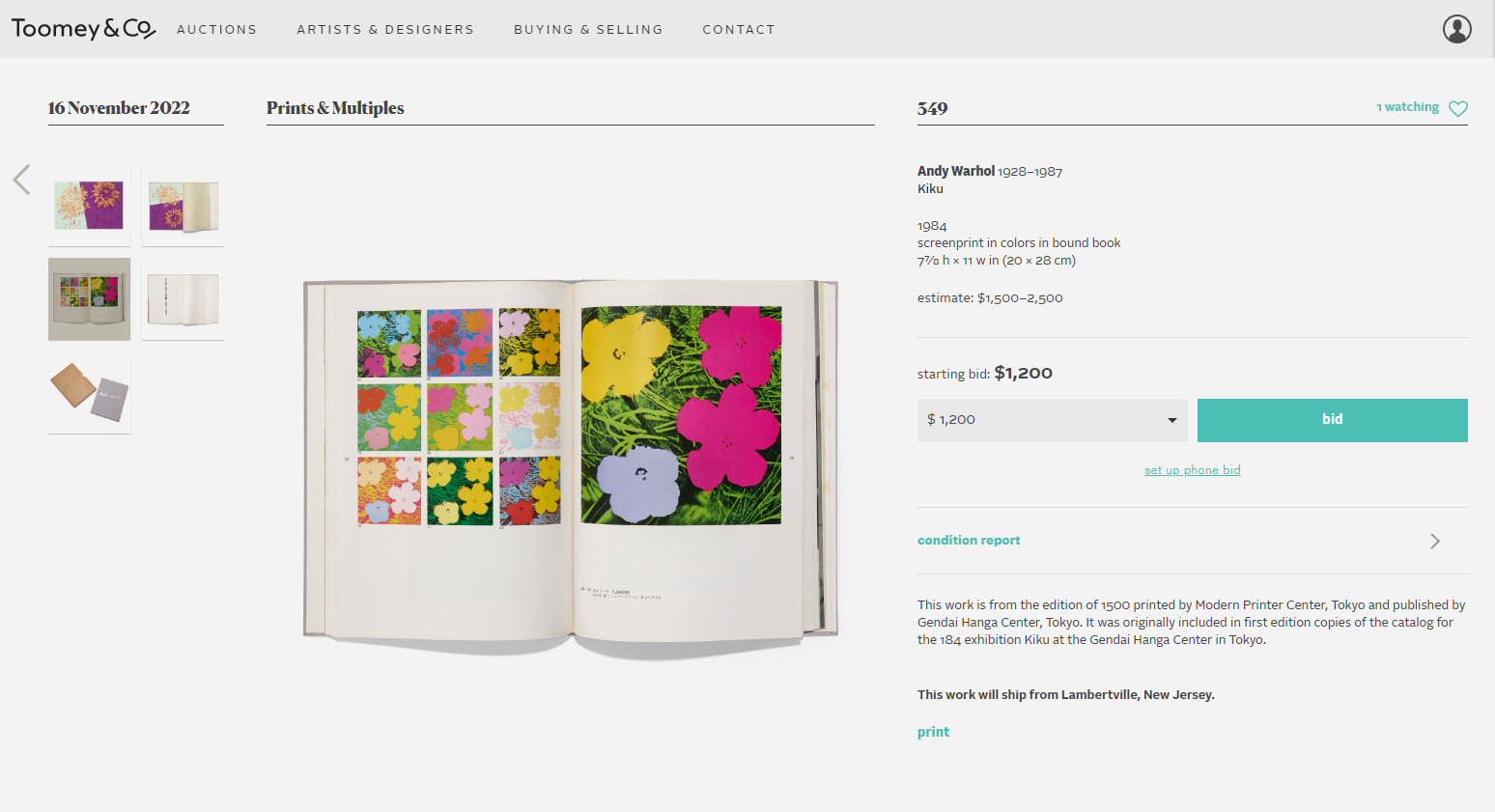Go to the Contact page
This screenshot has height=812, width=1495.
(x=739, y=30)
